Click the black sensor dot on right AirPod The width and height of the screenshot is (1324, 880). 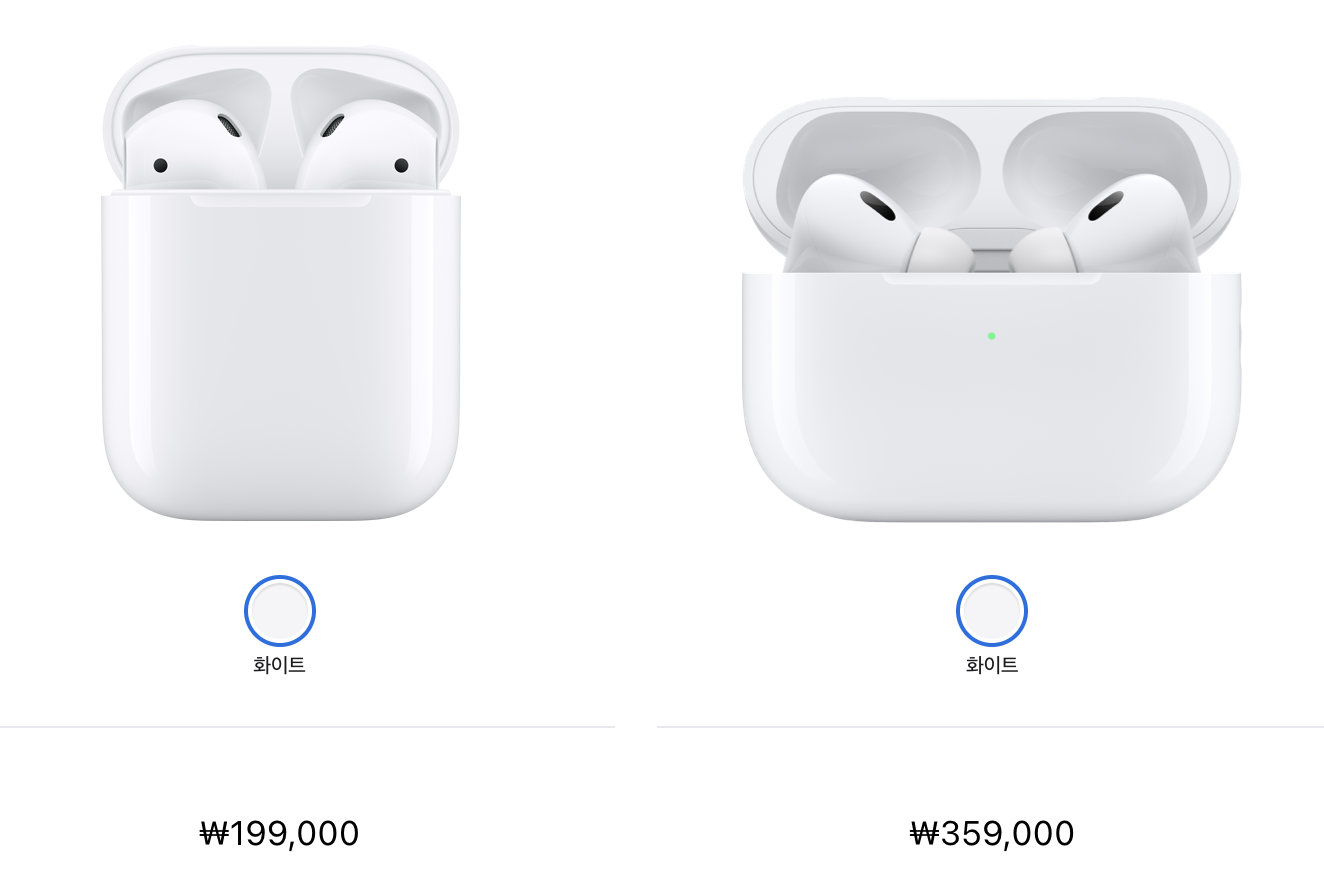coord(401,165)
